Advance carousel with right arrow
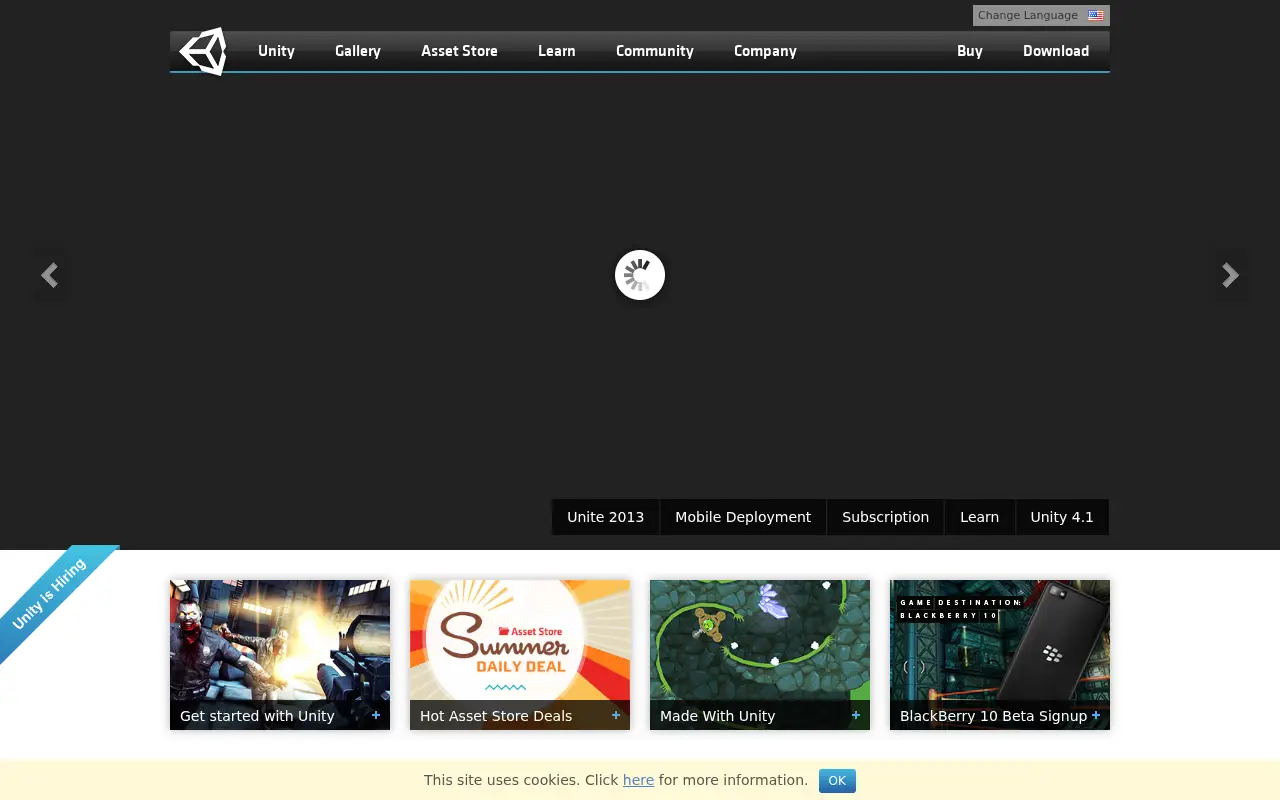 pyautogui.click(x=1231, y=275)
